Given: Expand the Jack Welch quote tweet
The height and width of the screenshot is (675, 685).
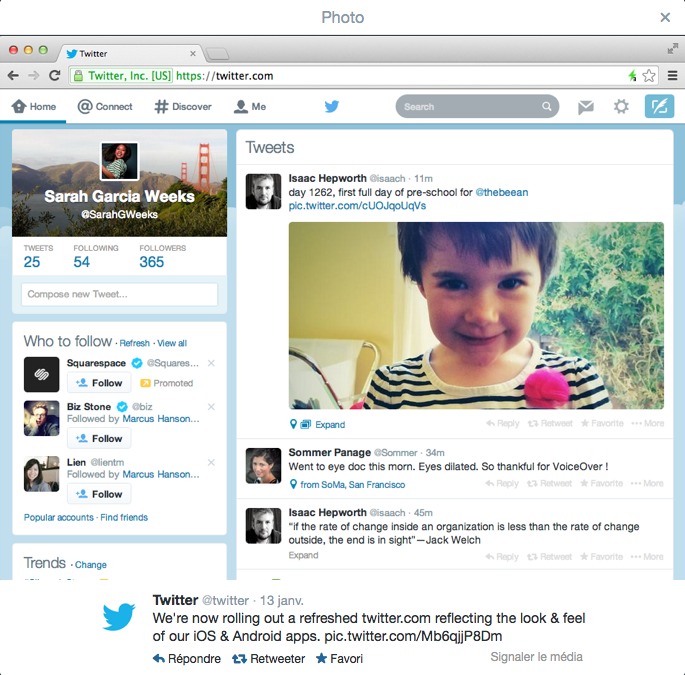Looking at the screenshot, I should click(303, 555).
